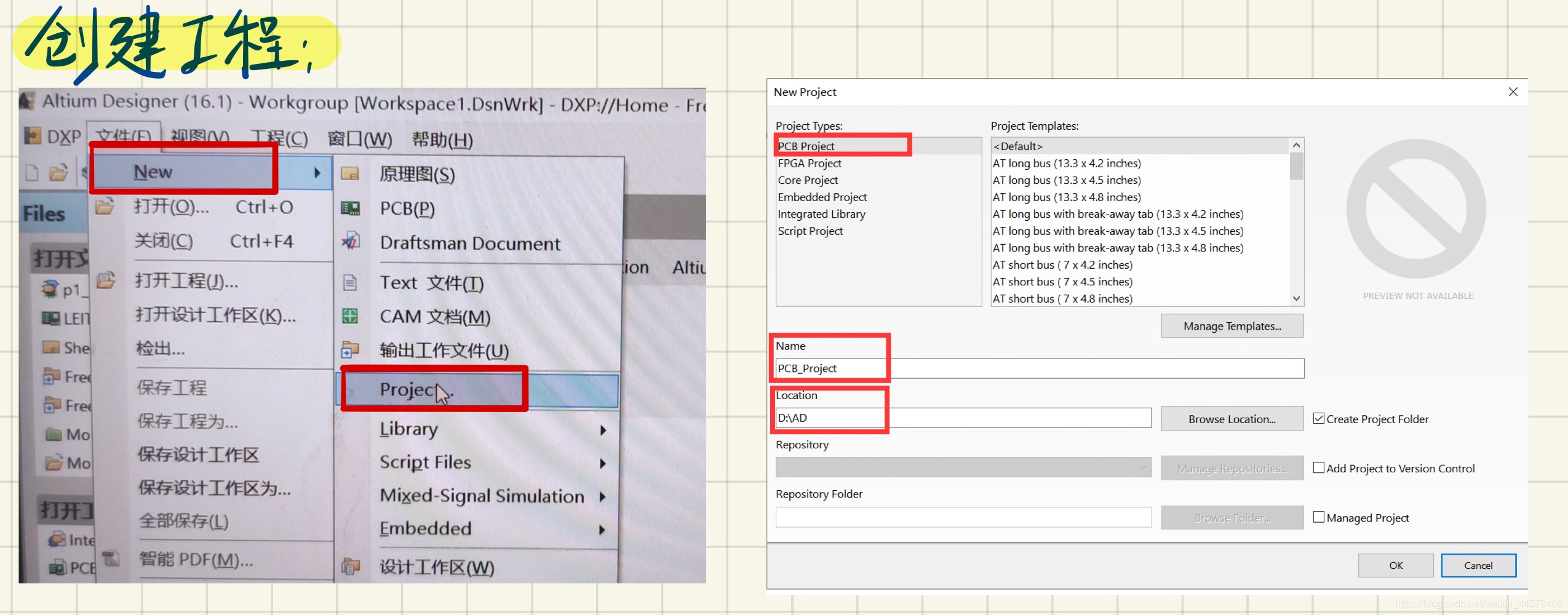Click the Manage Repositories... button
1568x615 pixels.
tap(1232, 468)
